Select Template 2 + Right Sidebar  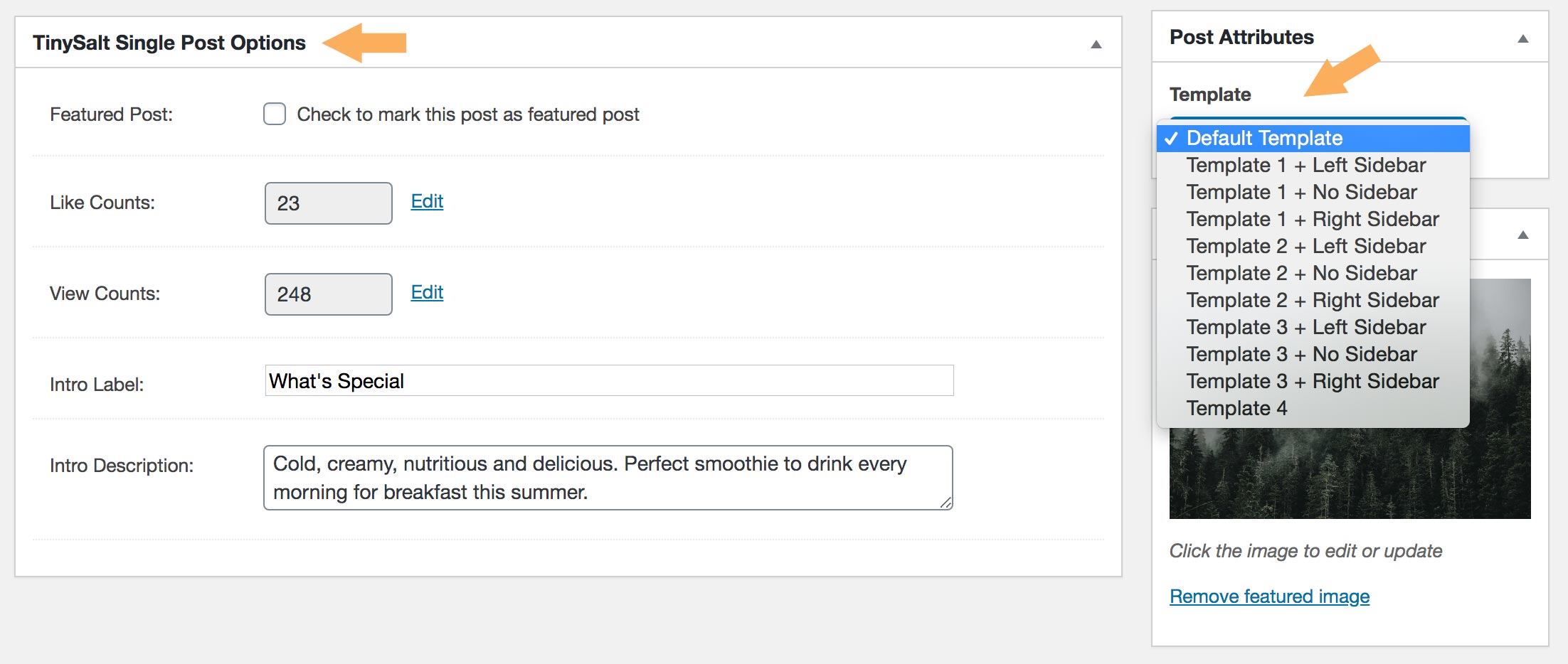coord(1311,300)
